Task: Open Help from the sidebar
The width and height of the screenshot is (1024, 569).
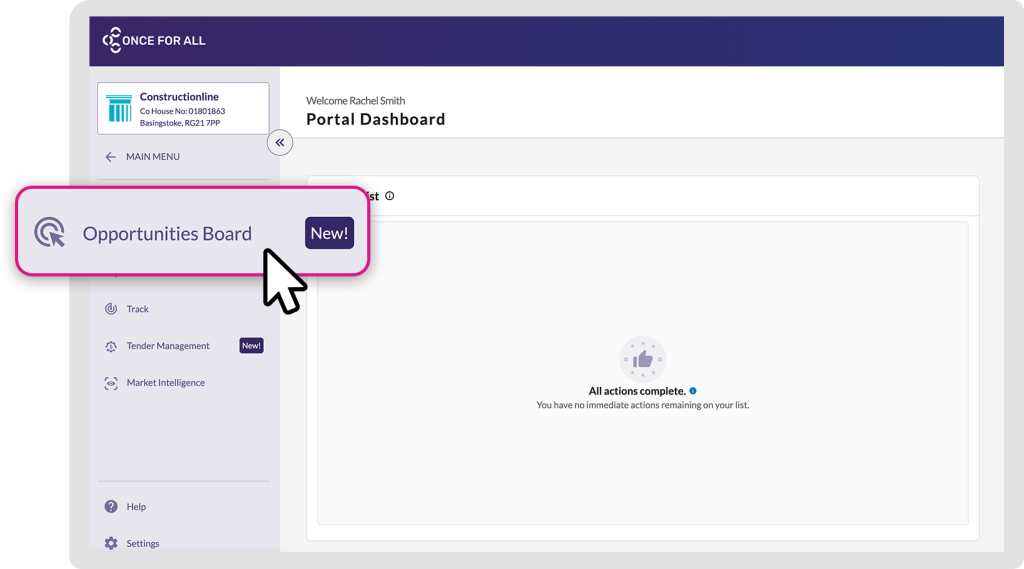Action: click(136, 507)
